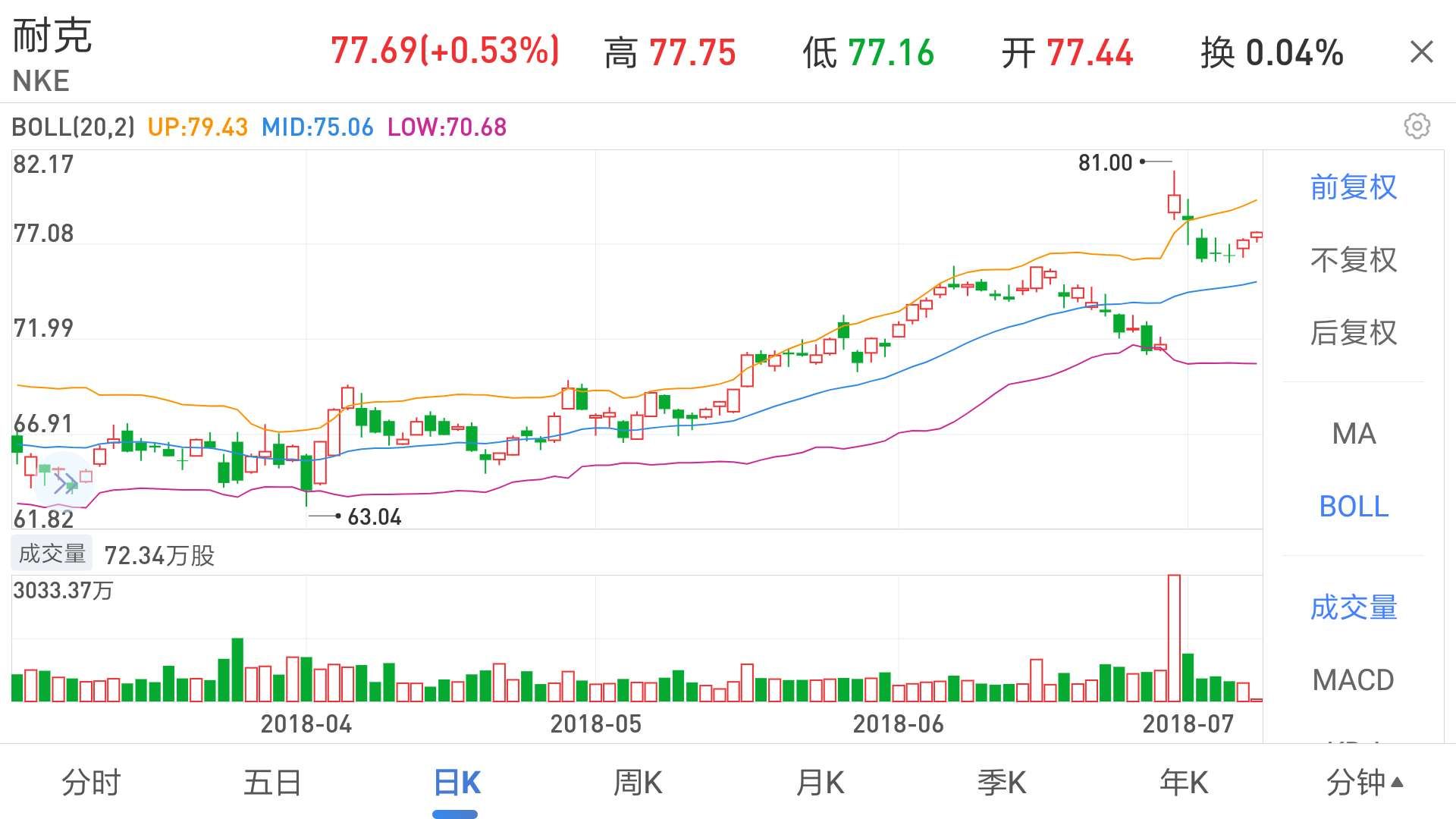Select 不复权 adjustment mode
Viewport: 1456px width, 819px height.
[x=1354, y=260]
